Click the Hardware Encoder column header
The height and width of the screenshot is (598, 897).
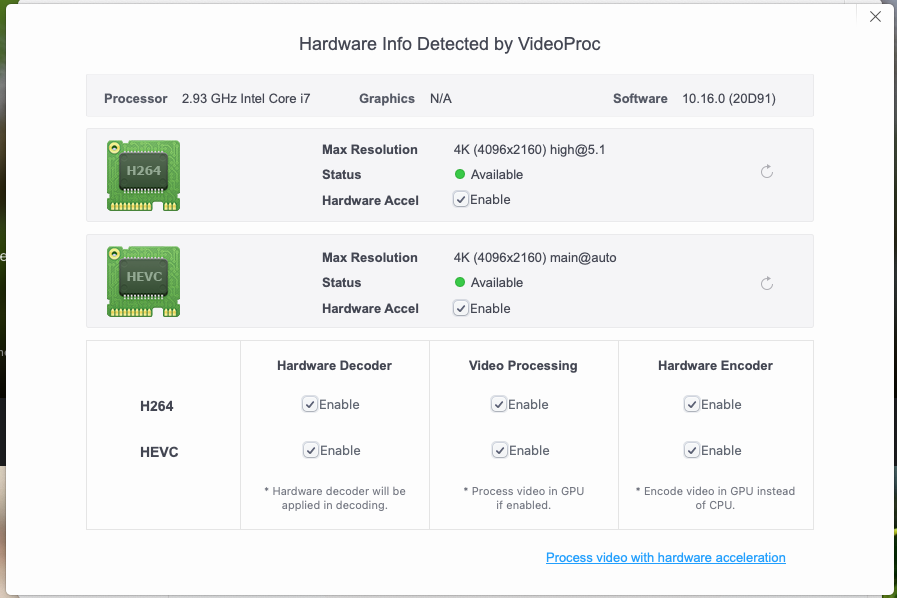[715, 366]
